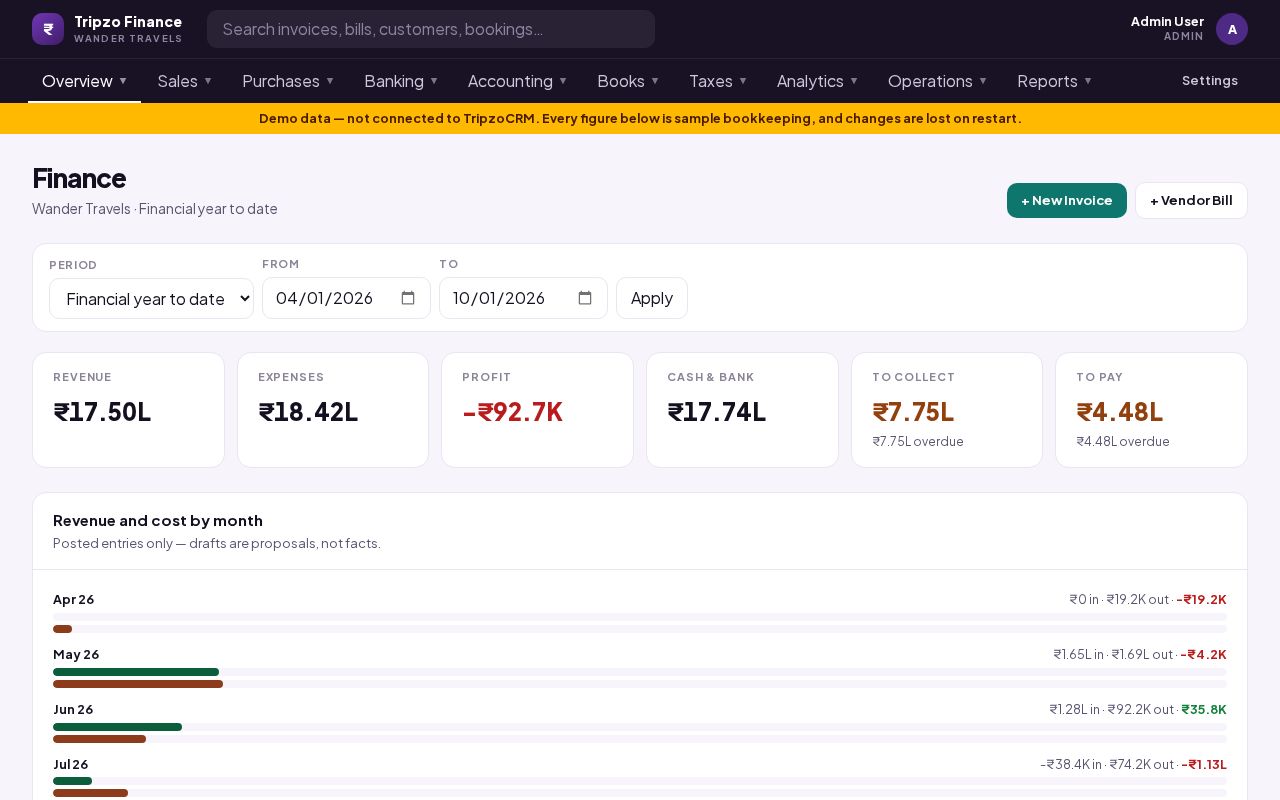Open the To date calendar picker icon
The width and height of the screenshot is (1280, 800).
tap(585, 298)
